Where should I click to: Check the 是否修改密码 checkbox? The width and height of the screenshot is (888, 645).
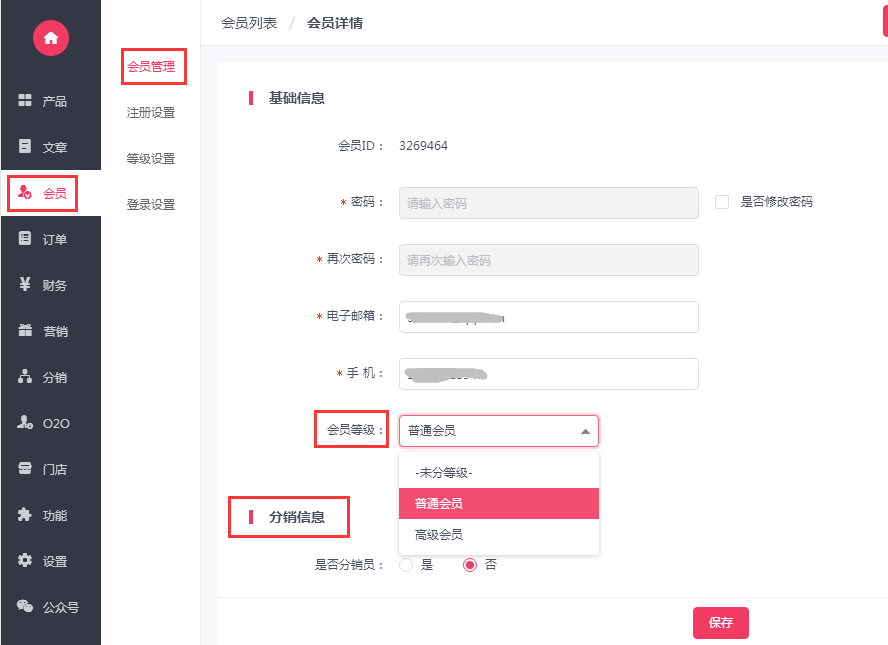tap(722, 202)
